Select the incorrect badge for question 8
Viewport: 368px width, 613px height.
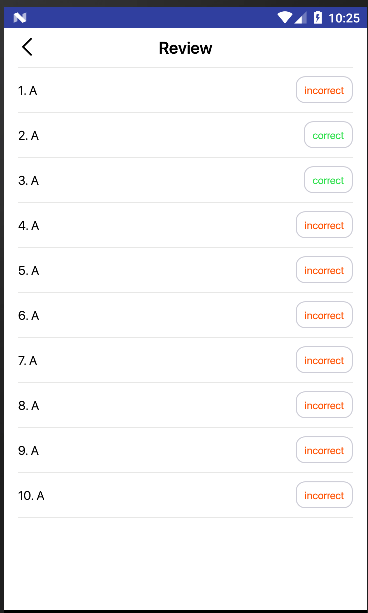pyautogui.click(x=324, y=405)
